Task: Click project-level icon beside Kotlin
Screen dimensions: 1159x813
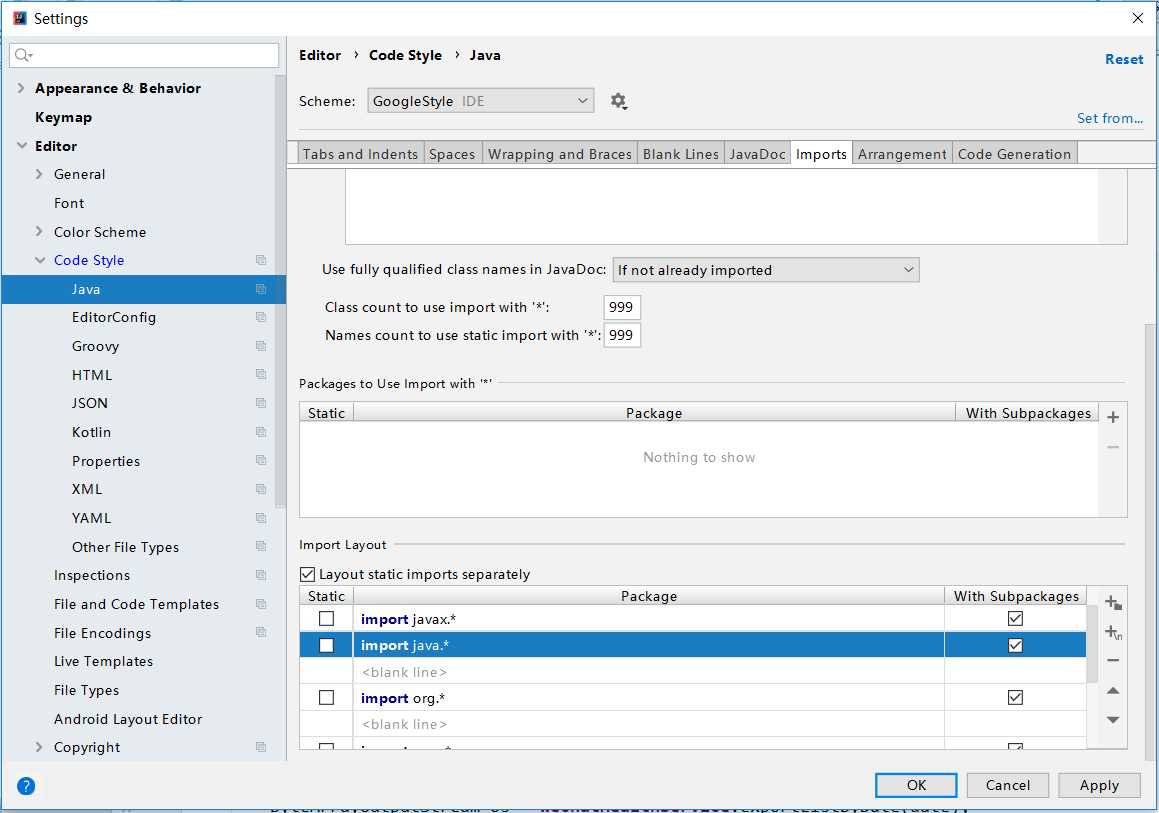Action: pos(261,432)
